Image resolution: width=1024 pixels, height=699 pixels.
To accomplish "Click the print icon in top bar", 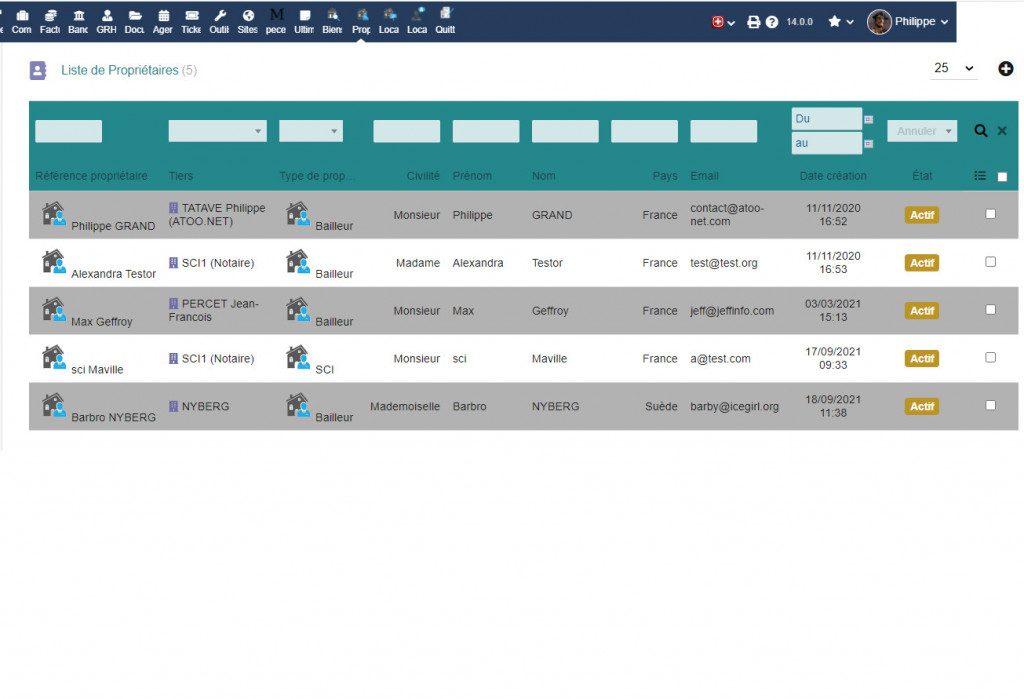I will [x=754, y=22].
